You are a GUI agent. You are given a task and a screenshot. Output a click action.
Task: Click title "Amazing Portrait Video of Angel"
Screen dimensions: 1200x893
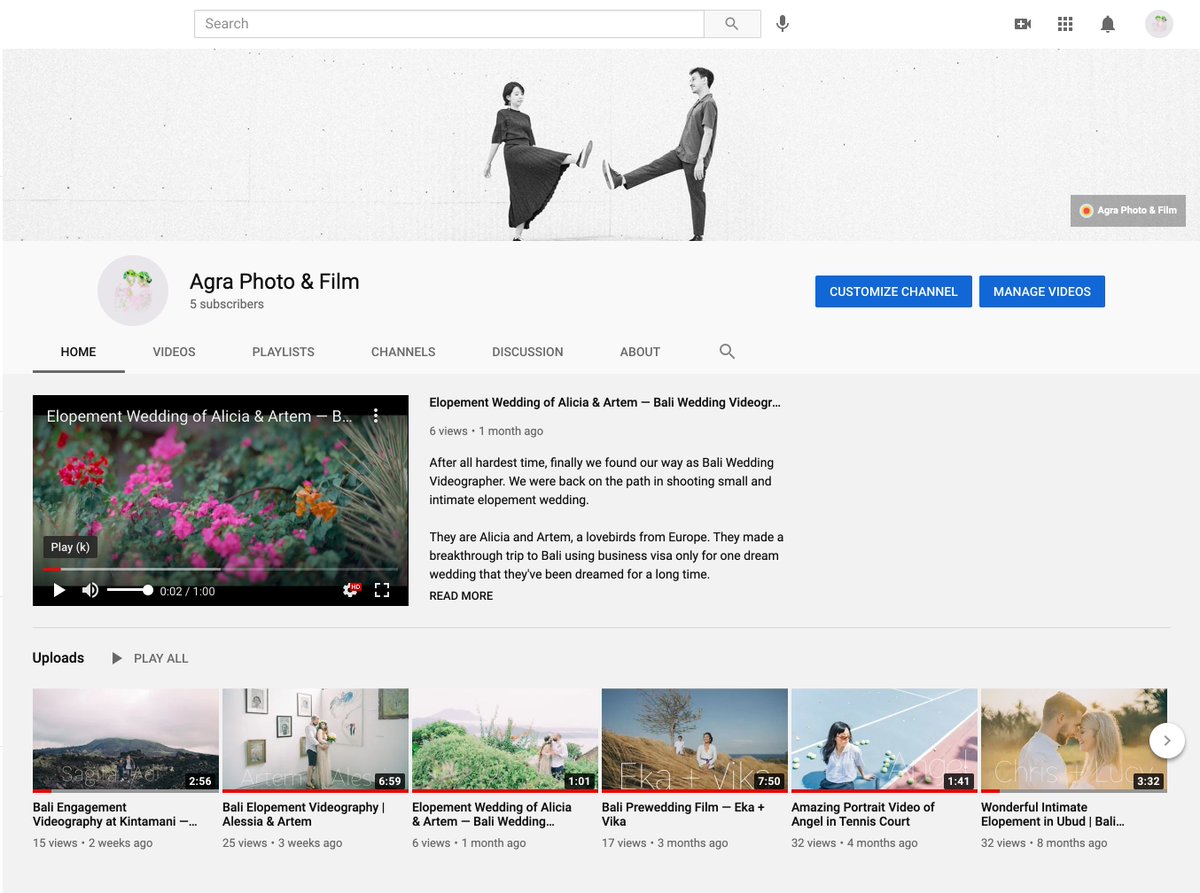point(863,814)
